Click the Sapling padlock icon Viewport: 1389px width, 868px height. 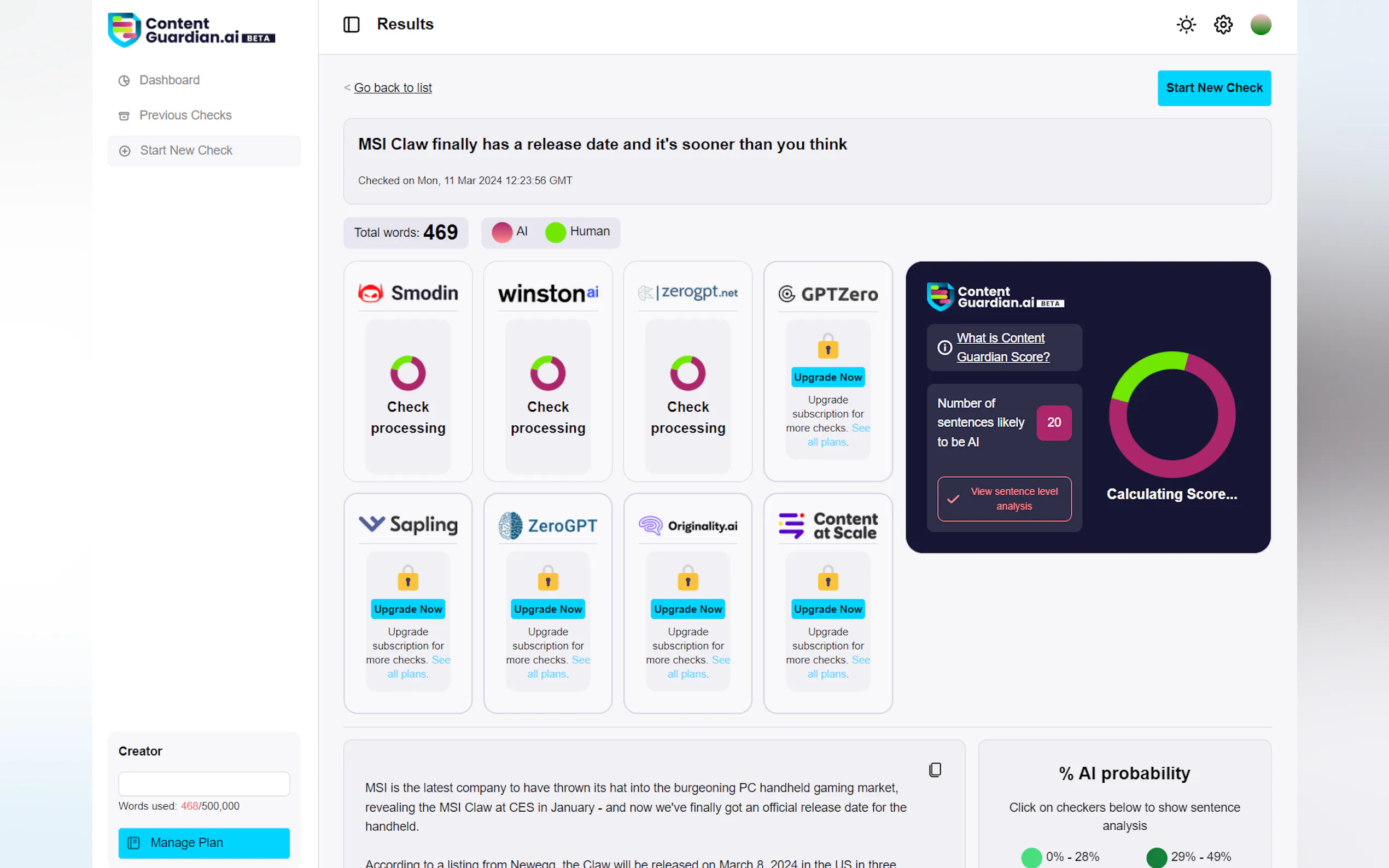tap(408, 578)
